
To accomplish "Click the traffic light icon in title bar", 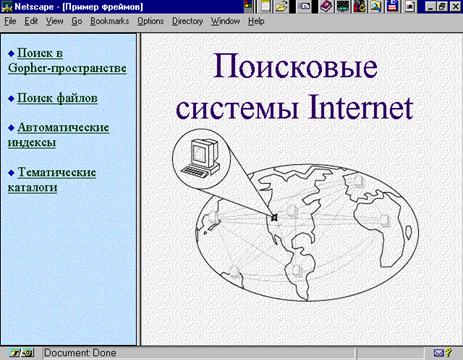I will pos(248,6).
